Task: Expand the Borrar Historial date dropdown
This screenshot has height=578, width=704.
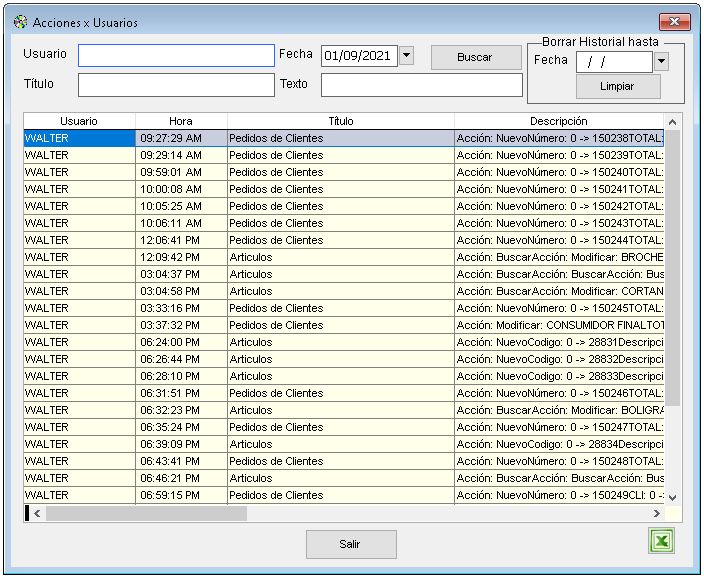Action: 660,62
